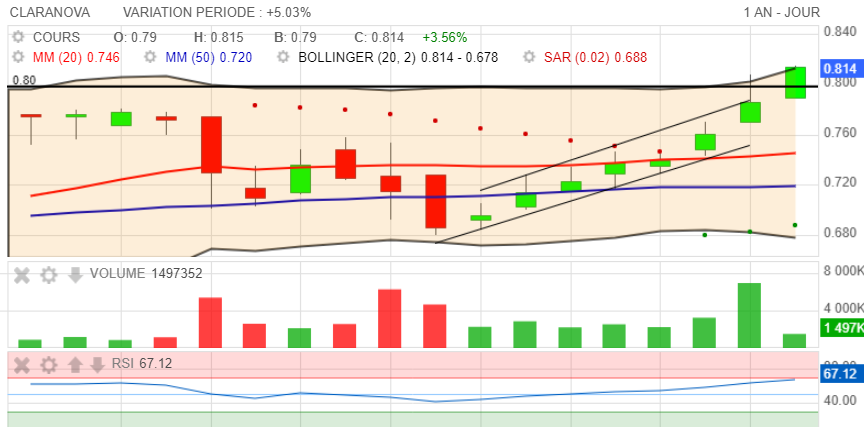
Task: Click the 0.80 horizontal line label
Action: pyautogui.click(x=24, y=81)
